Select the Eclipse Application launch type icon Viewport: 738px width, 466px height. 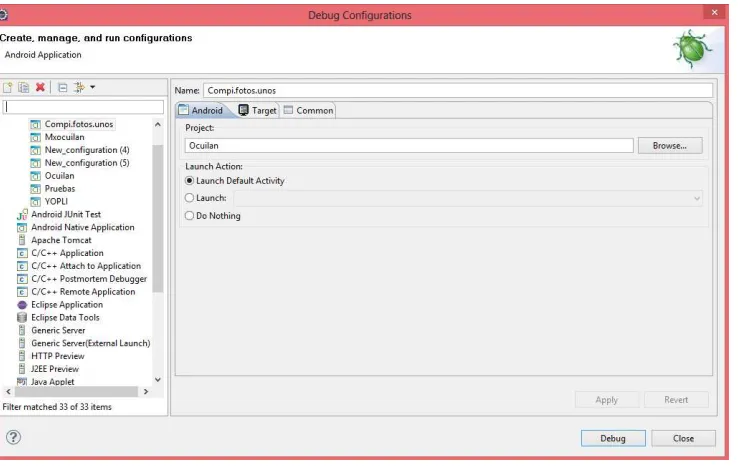[x=22, y=305]
